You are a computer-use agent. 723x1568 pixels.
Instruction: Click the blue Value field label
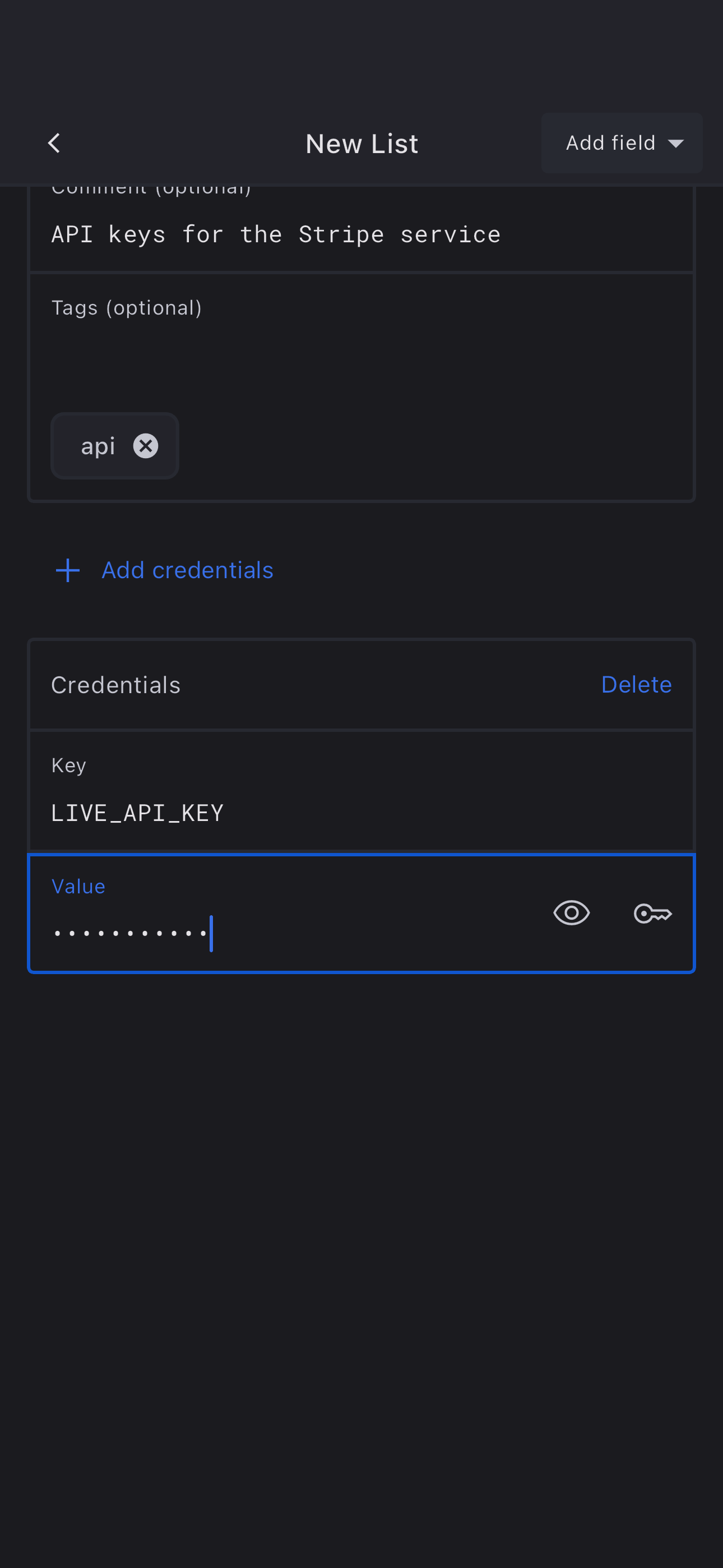pos(78,886)
